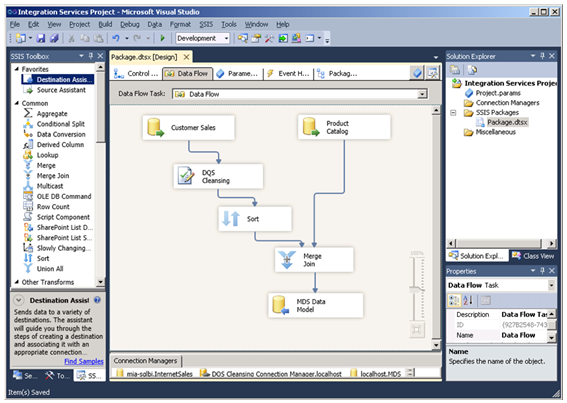Screen dimensions: 567x403
Task: Close the Package.dtsx design tab
Action: pos(186,57)
